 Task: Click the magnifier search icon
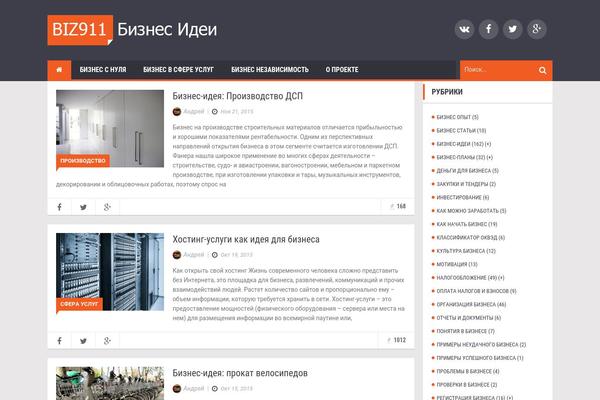pos(542,70)
